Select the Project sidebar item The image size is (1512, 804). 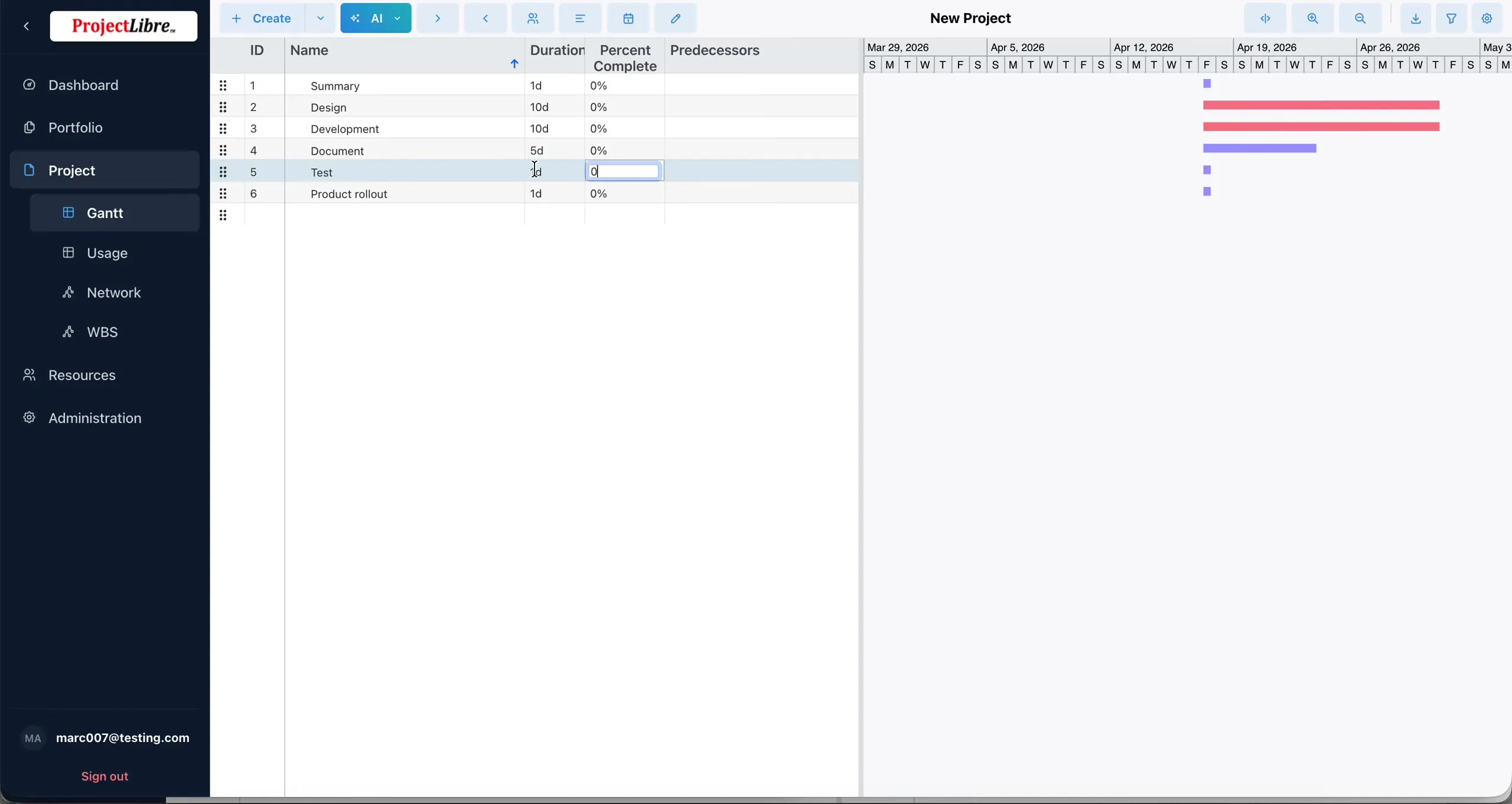point(105,170)
